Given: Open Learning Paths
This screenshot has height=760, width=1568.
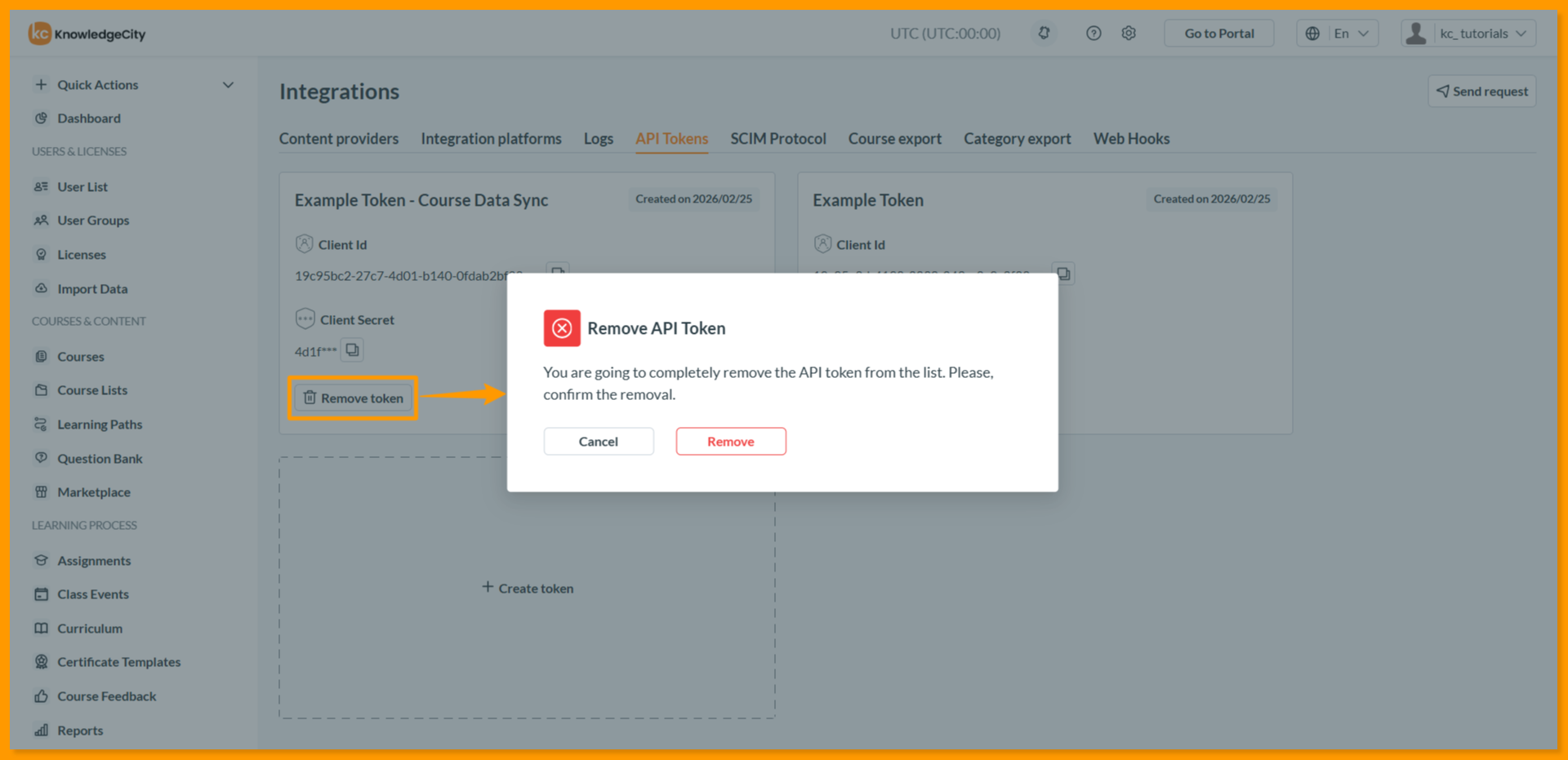Looking at the screenshot, I should pos(100,424).
